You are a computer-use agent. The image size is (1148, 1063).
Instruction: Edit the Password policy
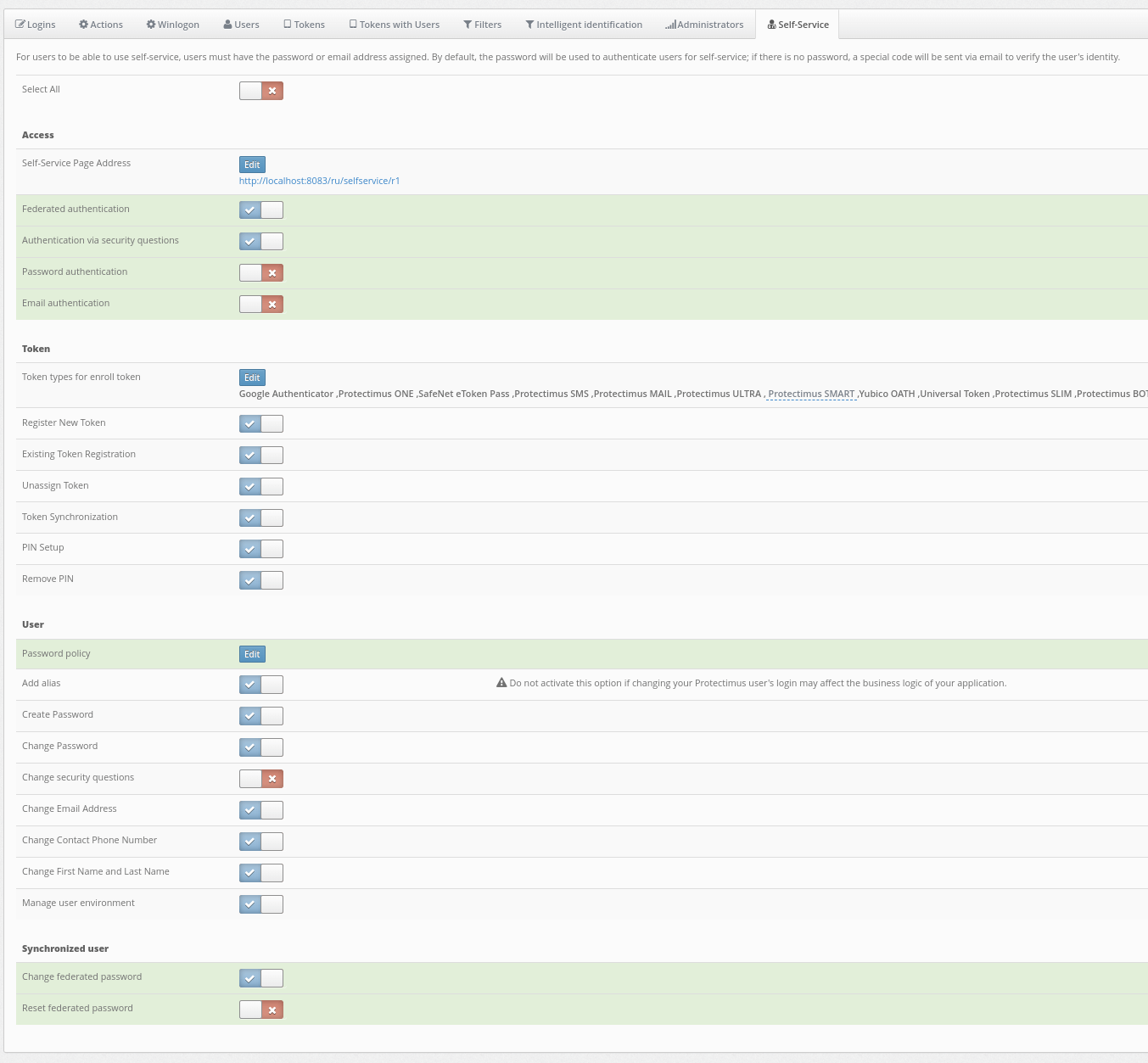(x=252, y=654)
